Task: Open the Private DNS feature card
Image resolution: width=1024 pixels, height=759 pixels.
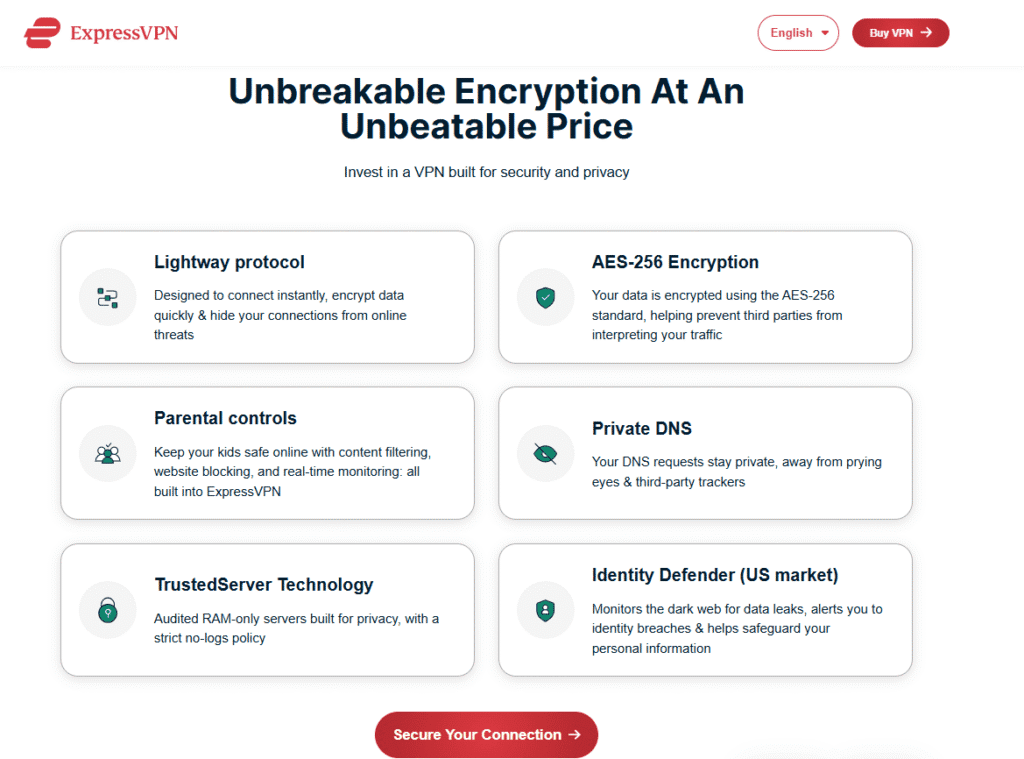Action: (x=705, y=453)
